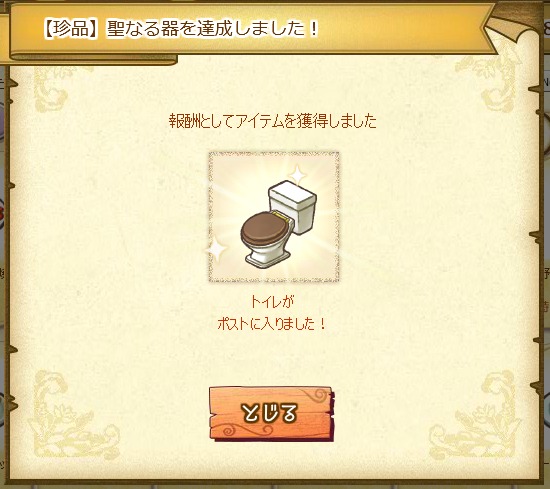Click the white toilet tank
The image size is (550, 489).
pyautogui.click(x=293, y=206)
